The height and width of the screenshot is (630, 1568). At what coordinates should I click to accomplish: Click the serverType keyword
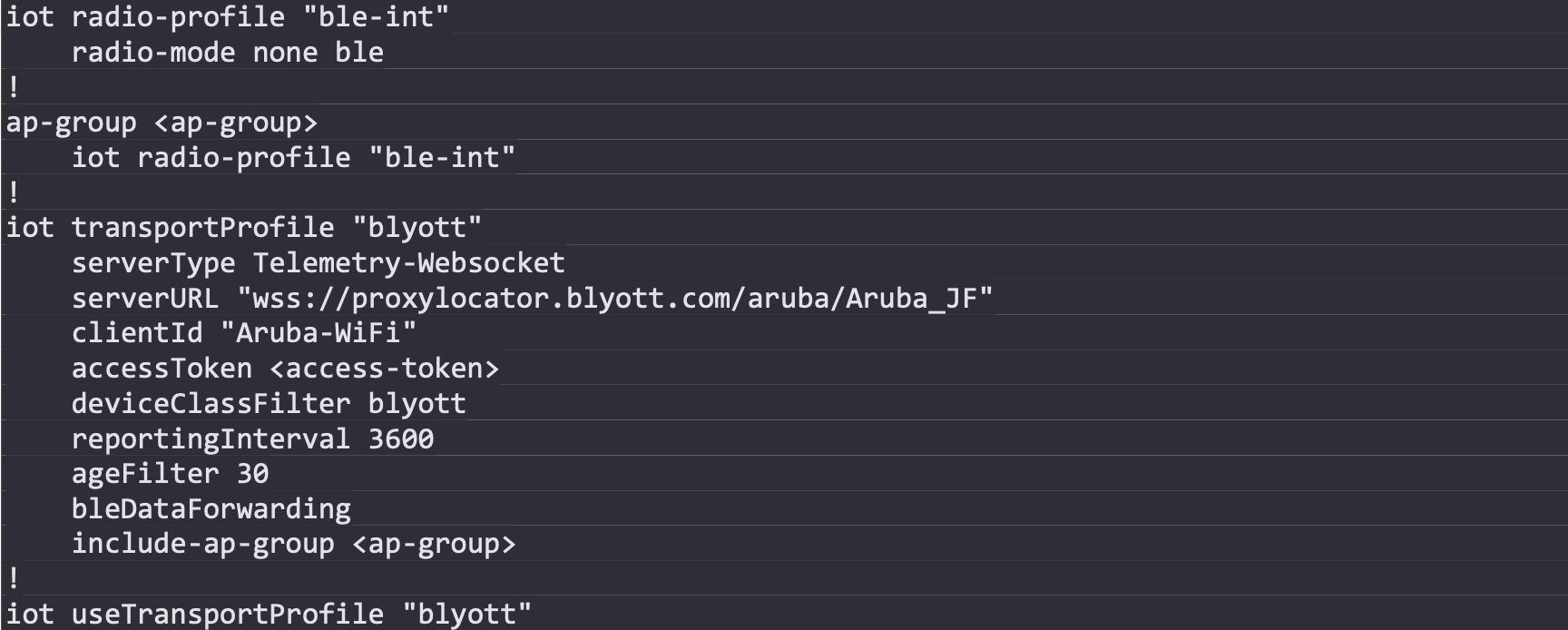[x=153, y=263]
